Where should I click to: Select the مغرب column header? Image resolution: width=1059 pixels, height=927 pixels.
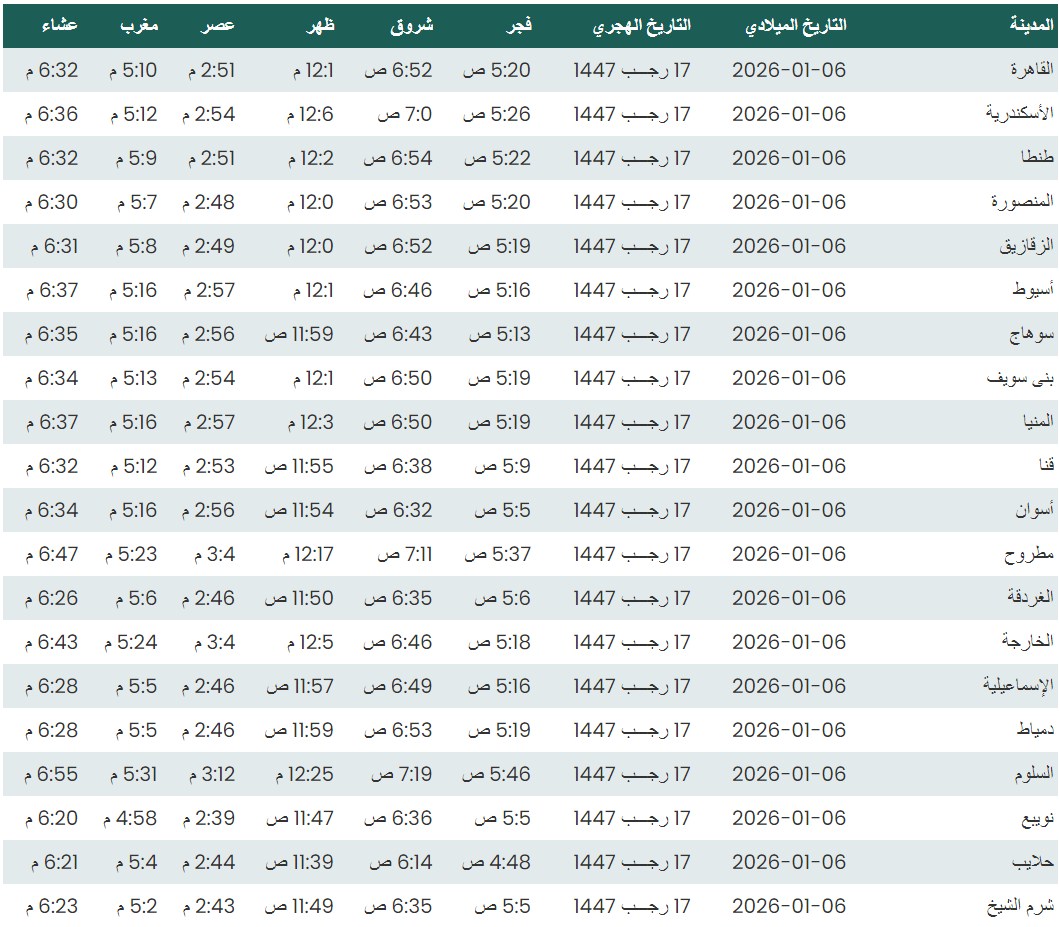pos(139,26)
